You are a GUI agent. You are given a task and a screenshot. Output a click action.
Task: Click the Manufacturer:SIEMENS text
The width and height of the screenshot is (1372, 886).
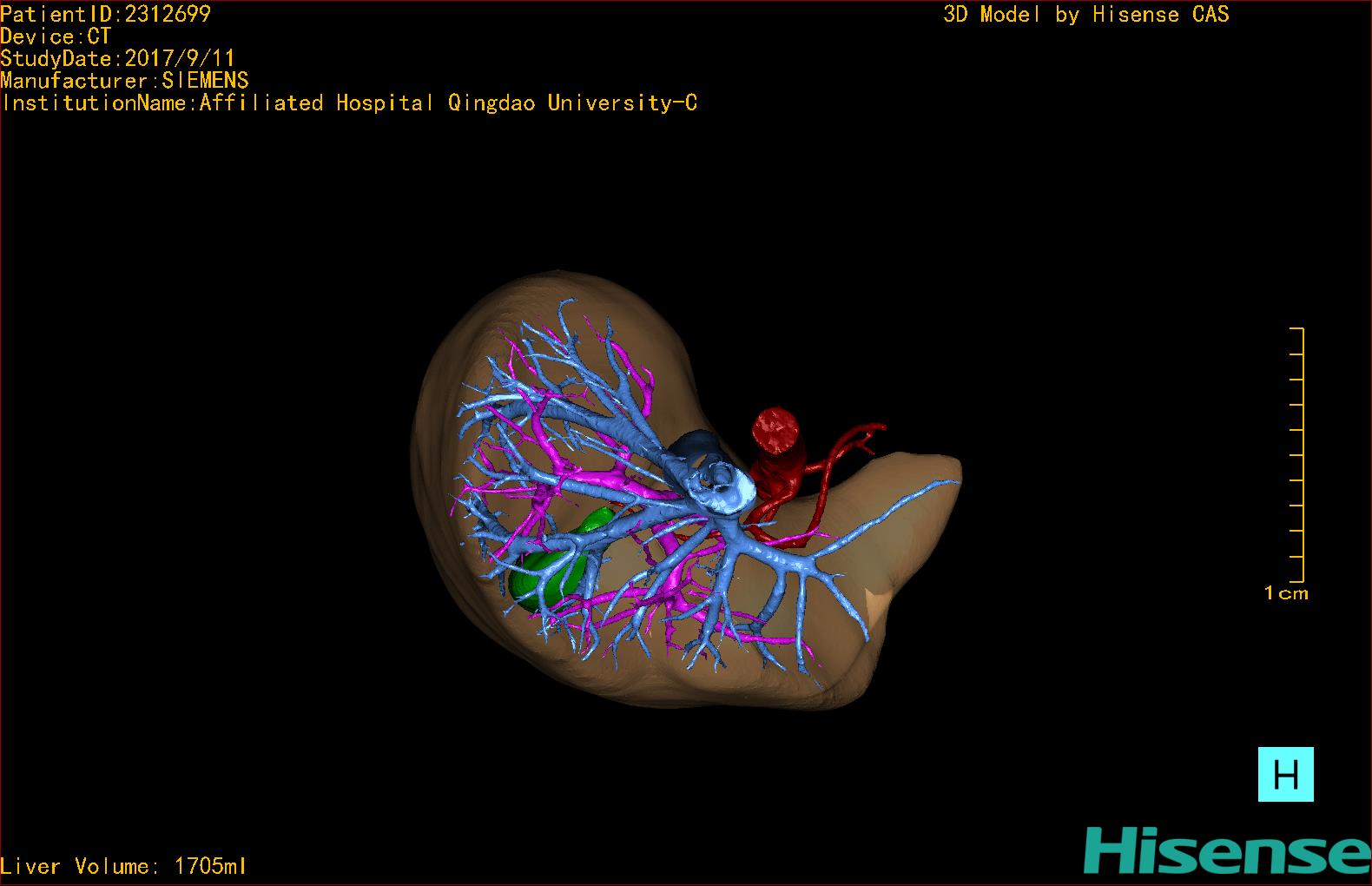click(x=124, y=81)
